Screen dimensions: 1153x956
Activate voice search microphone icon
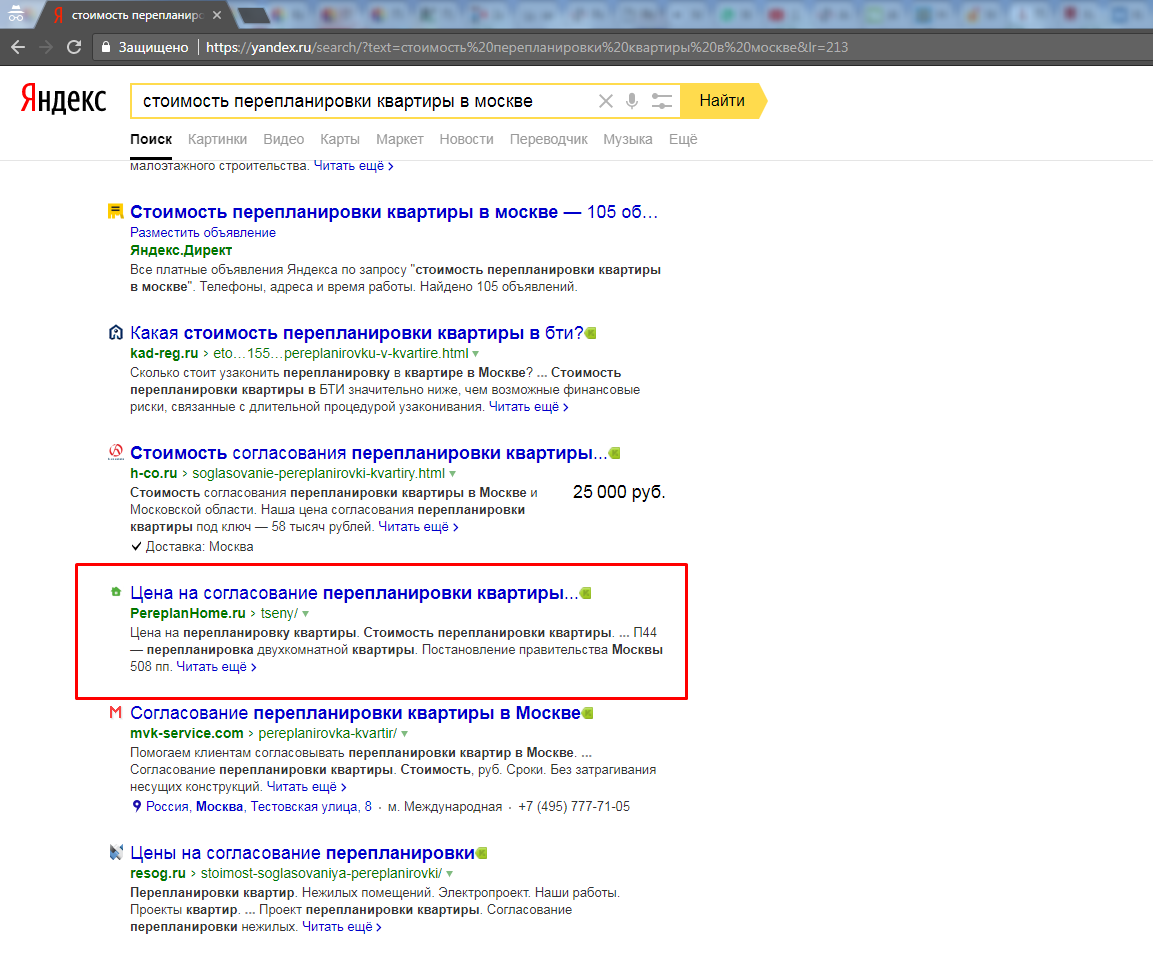pyautogui.click(x=632, y=101)
